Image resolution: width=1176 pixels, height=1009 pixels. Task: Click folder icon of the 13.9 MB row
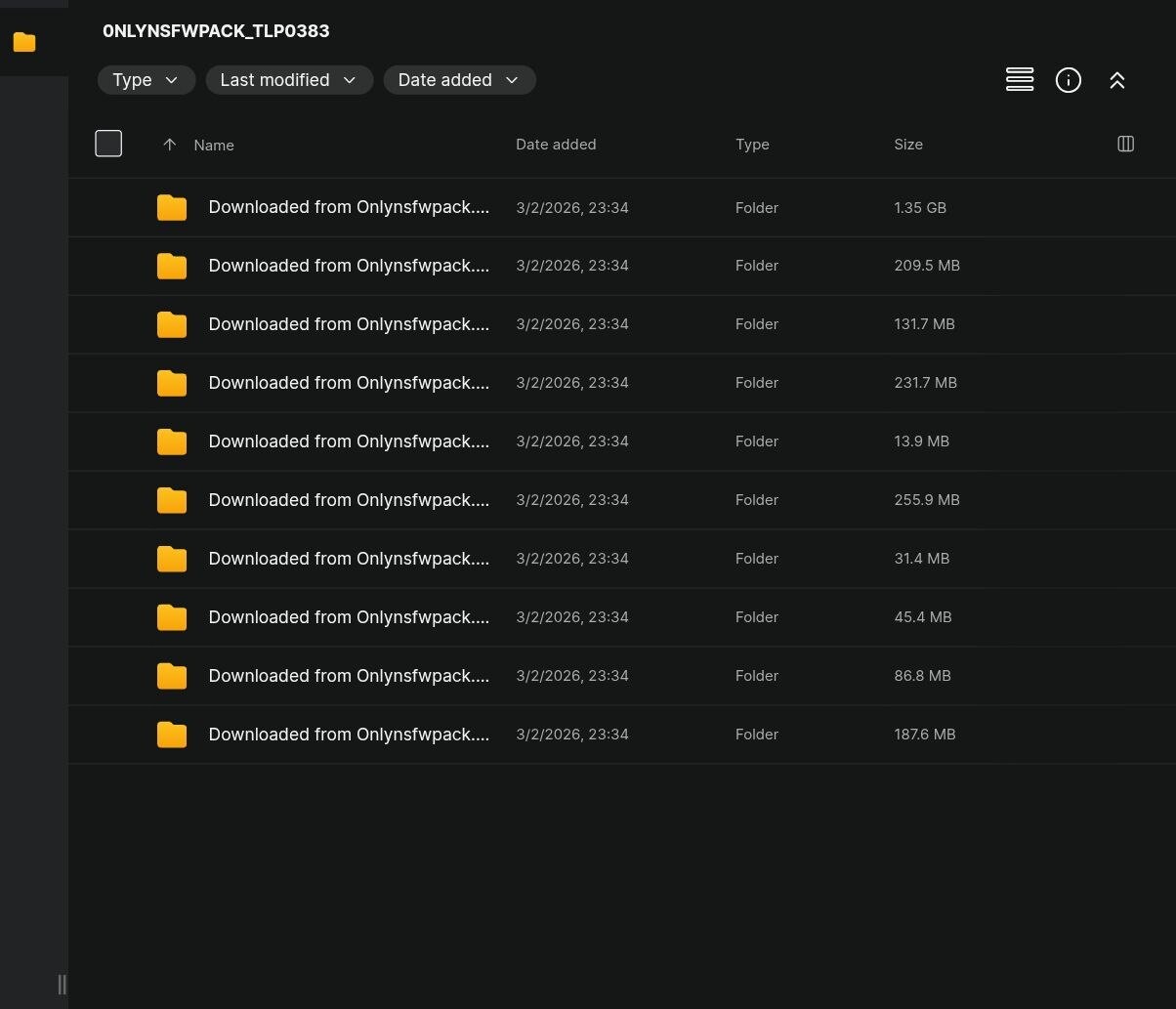172,441
